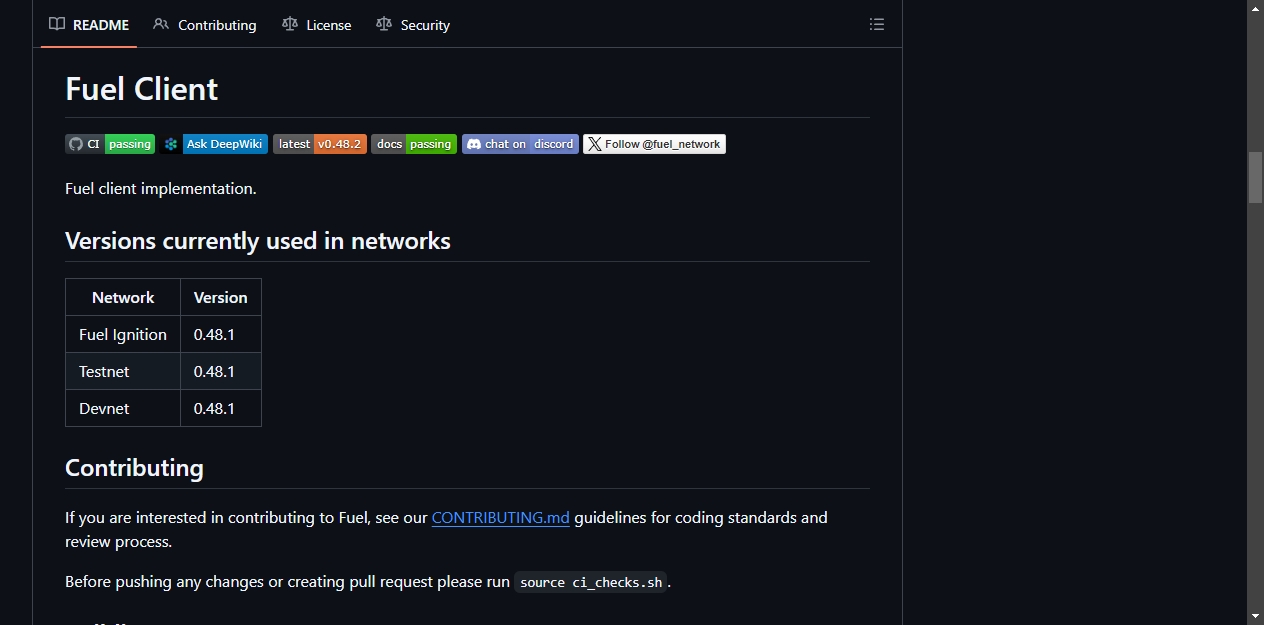
Task: Switch to the License tab
Action: [x=316, y=24]
